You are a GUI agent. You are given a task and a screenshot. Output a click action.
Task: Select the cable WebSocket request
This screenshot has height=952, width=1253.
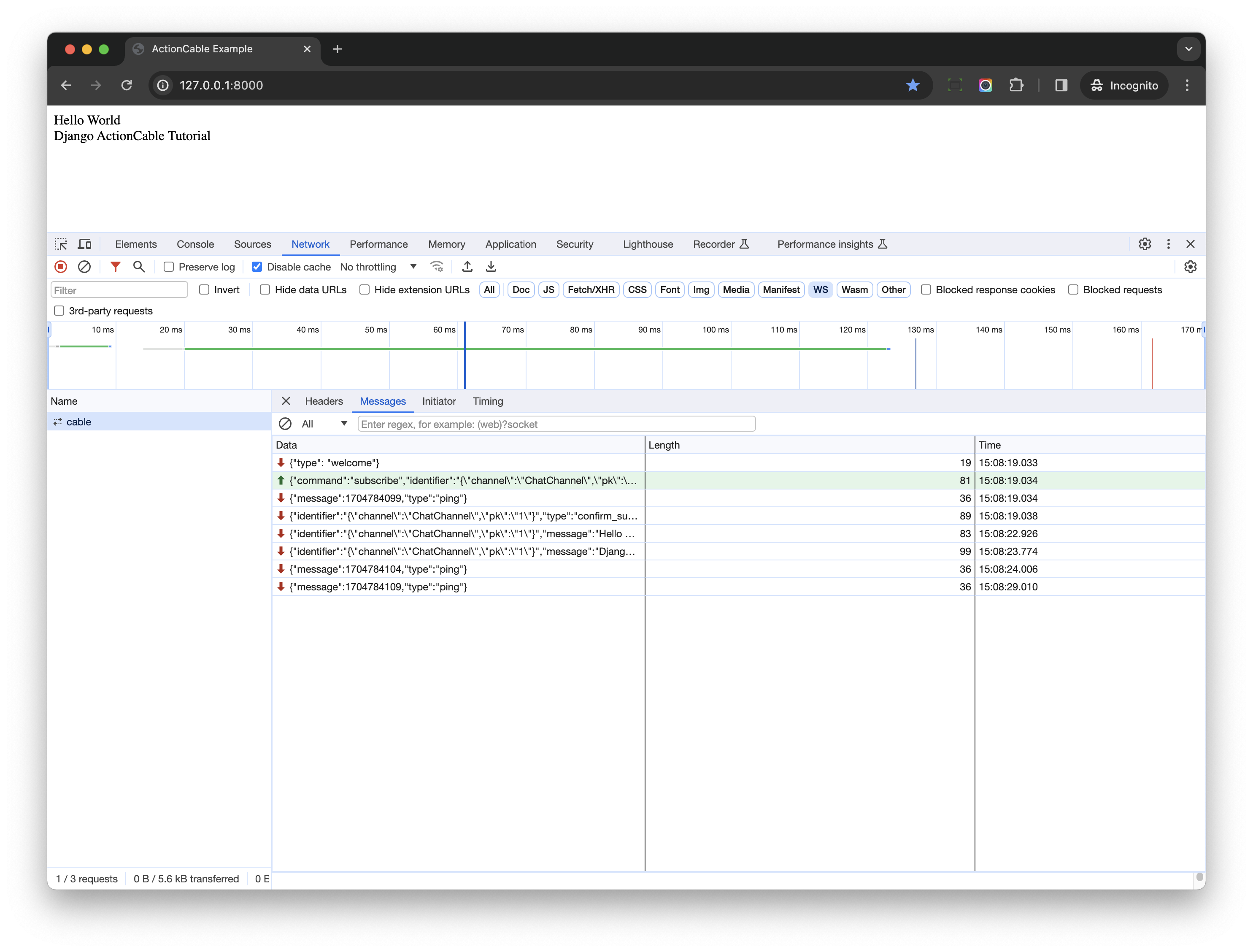pos(79,422)
